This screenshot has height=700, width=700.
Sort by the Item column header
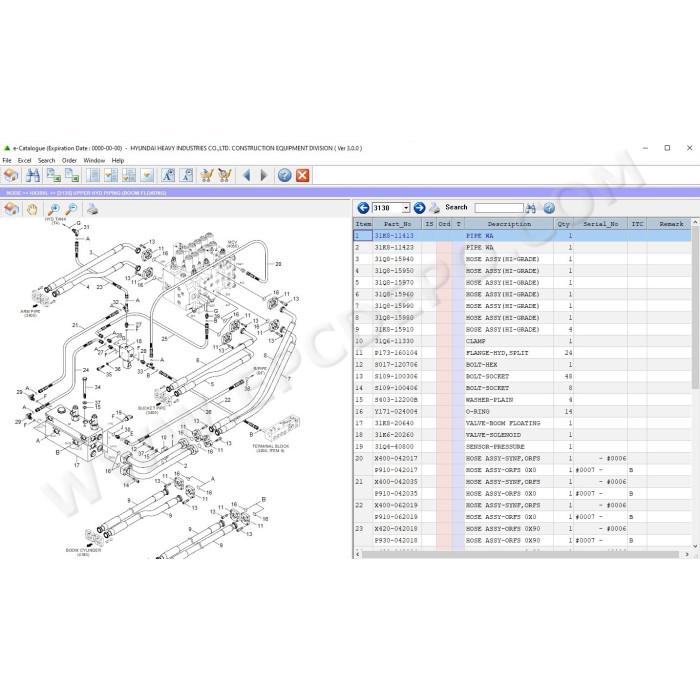(x=363, y=224)
